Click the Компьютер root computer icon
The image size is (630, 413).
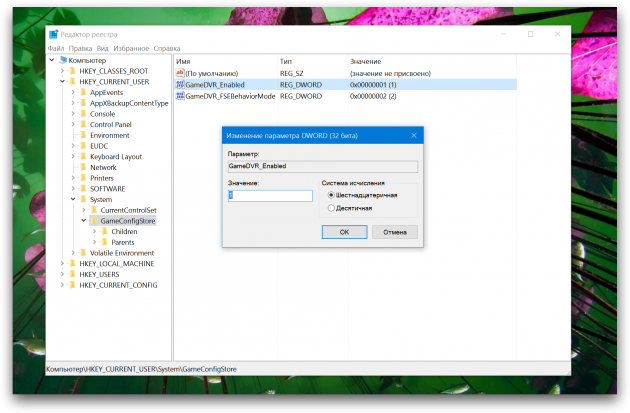(63, 60)
